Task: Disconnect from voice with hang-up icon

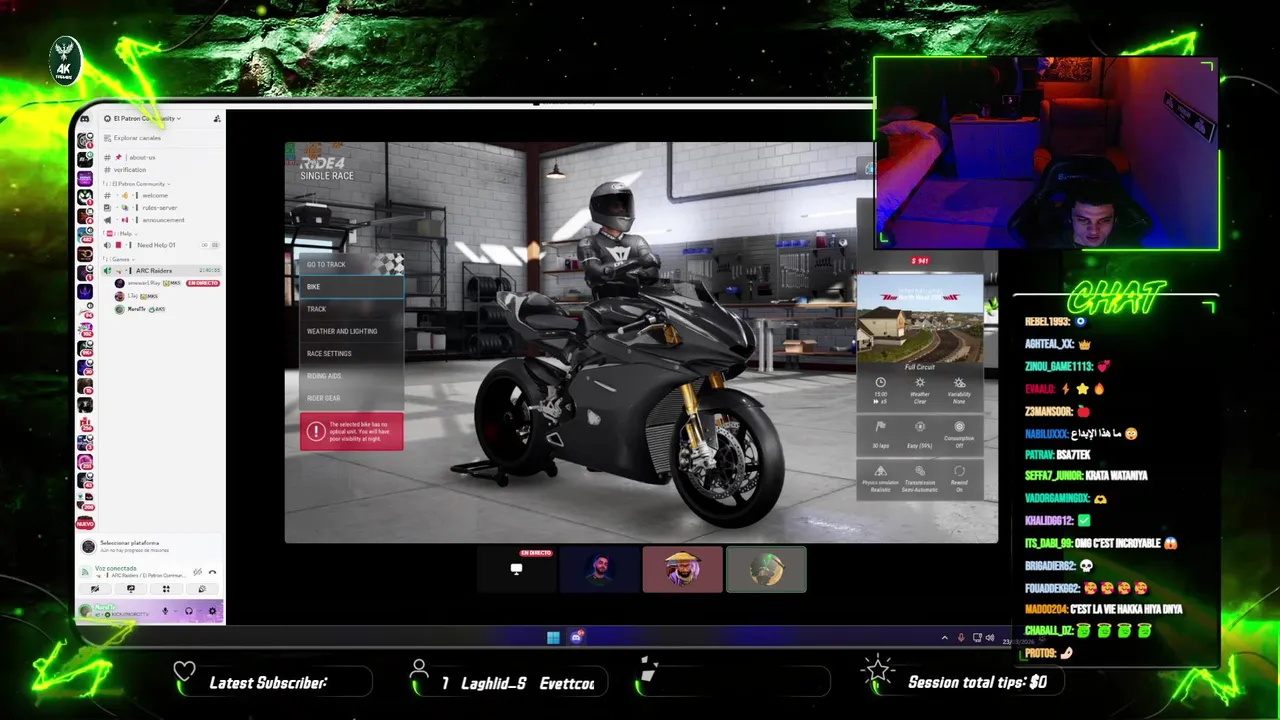Action: pos(212,572)
